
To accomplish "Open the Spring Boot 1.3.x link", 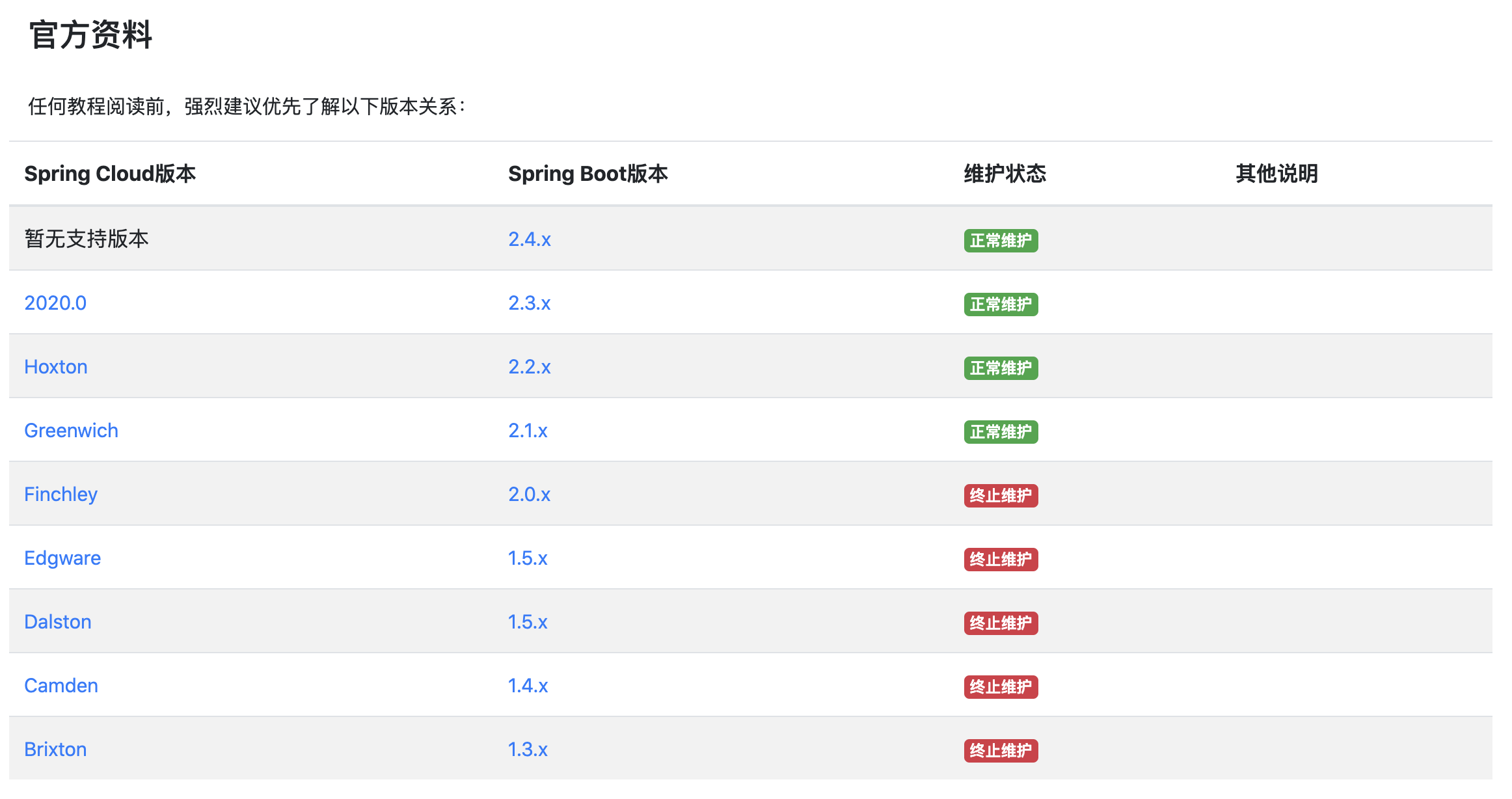I will click(528, 750).
